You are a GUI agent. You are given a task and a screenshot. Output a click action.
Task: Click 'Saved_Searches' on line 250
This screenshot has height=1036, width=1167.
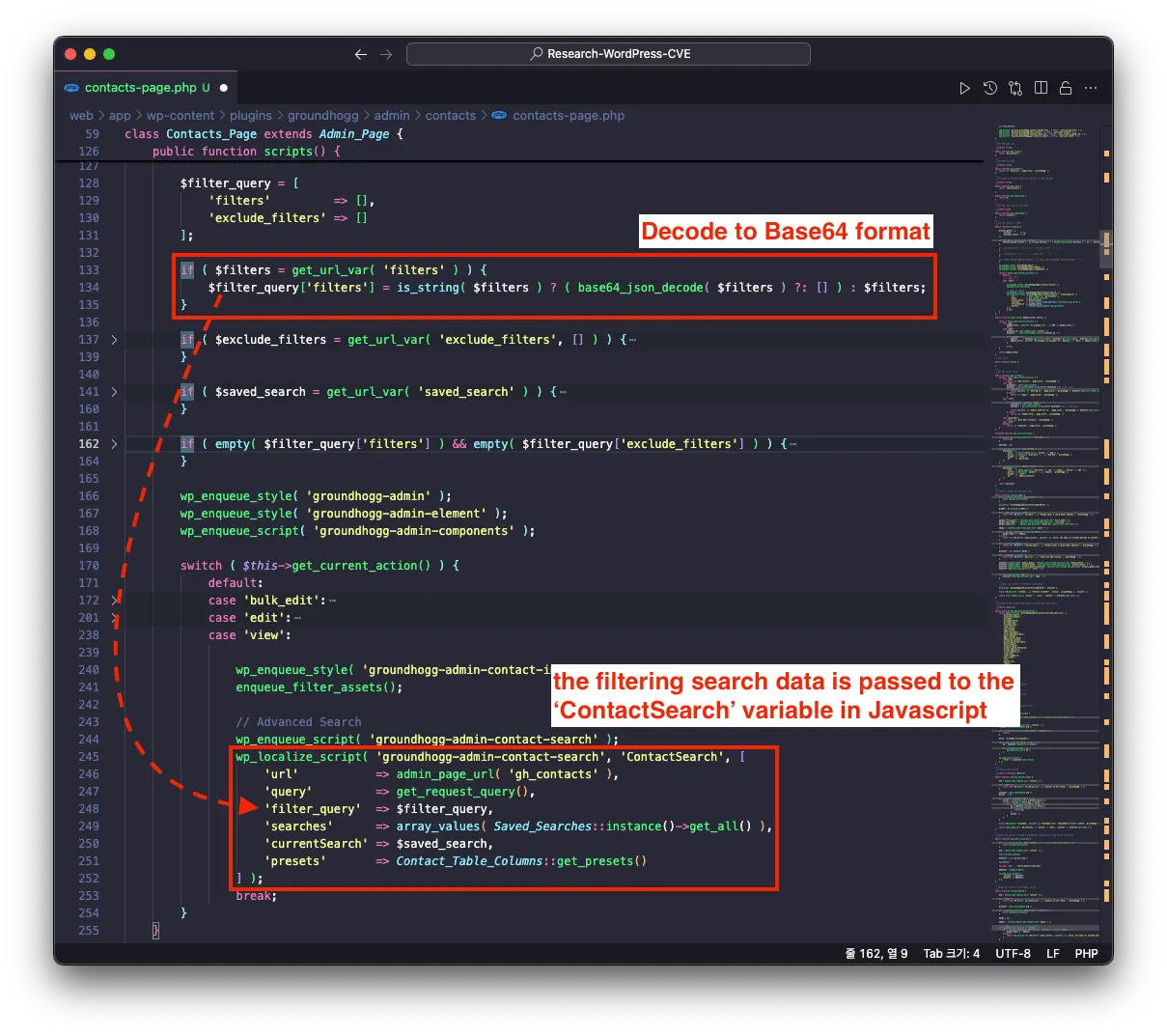click(542, 826)
